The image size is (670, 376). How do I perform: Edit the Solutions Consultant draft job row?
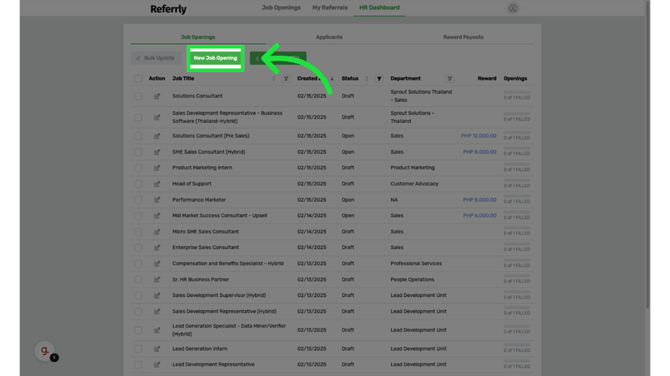[157, 96]
